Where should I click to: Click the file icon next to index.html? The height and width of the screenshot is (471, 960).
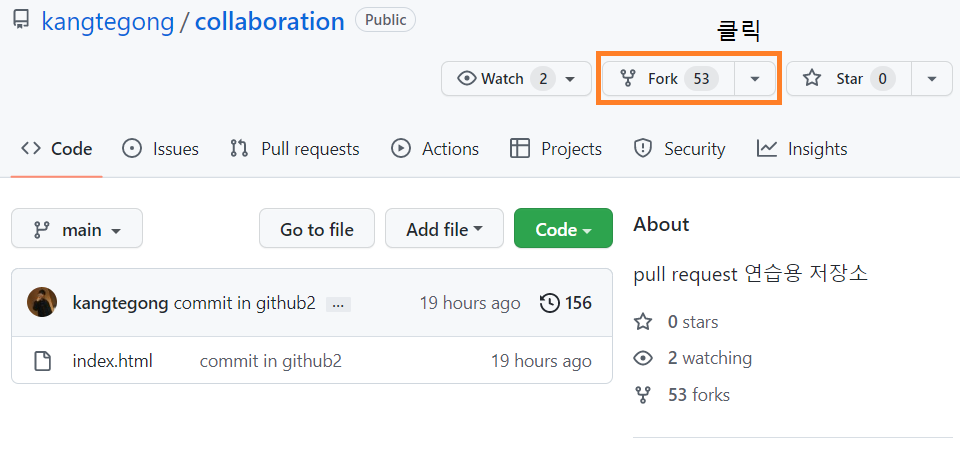(42, 361)
